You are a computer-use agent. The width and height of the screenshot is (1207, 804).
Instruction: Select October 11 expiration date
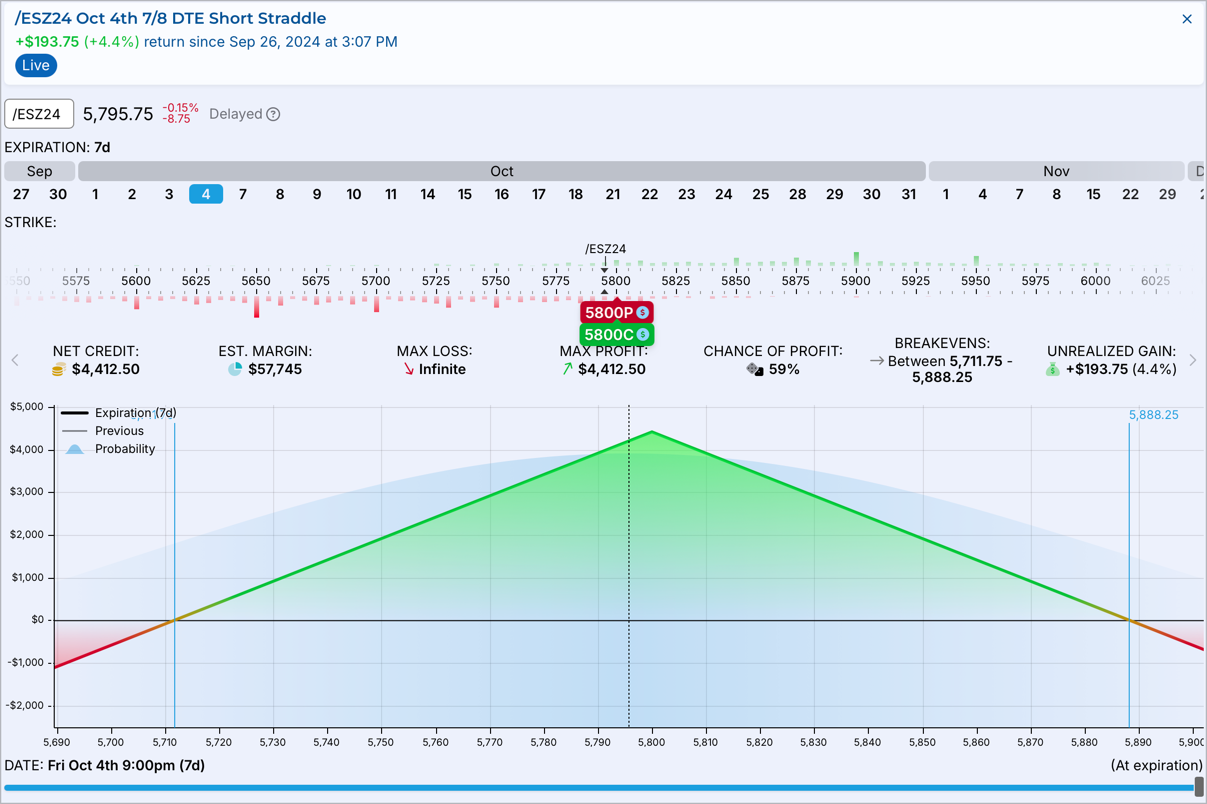tap(390, 194)
